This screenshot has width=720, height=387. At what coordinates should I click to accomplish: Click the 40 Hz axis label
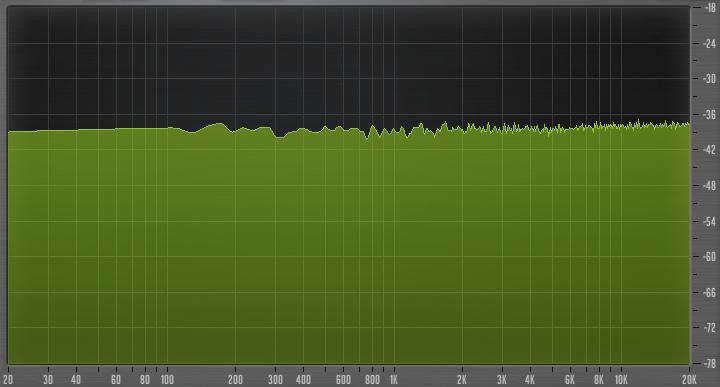(76, 380)
